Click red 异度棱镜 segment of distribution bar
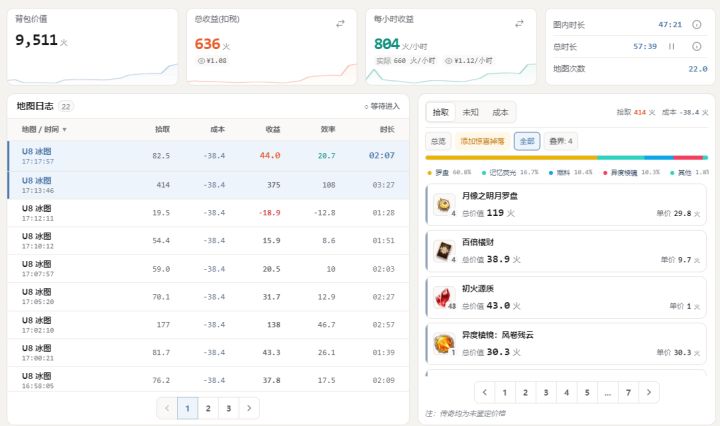Viewport: 720px width, 426px height. tap(688, 157)
